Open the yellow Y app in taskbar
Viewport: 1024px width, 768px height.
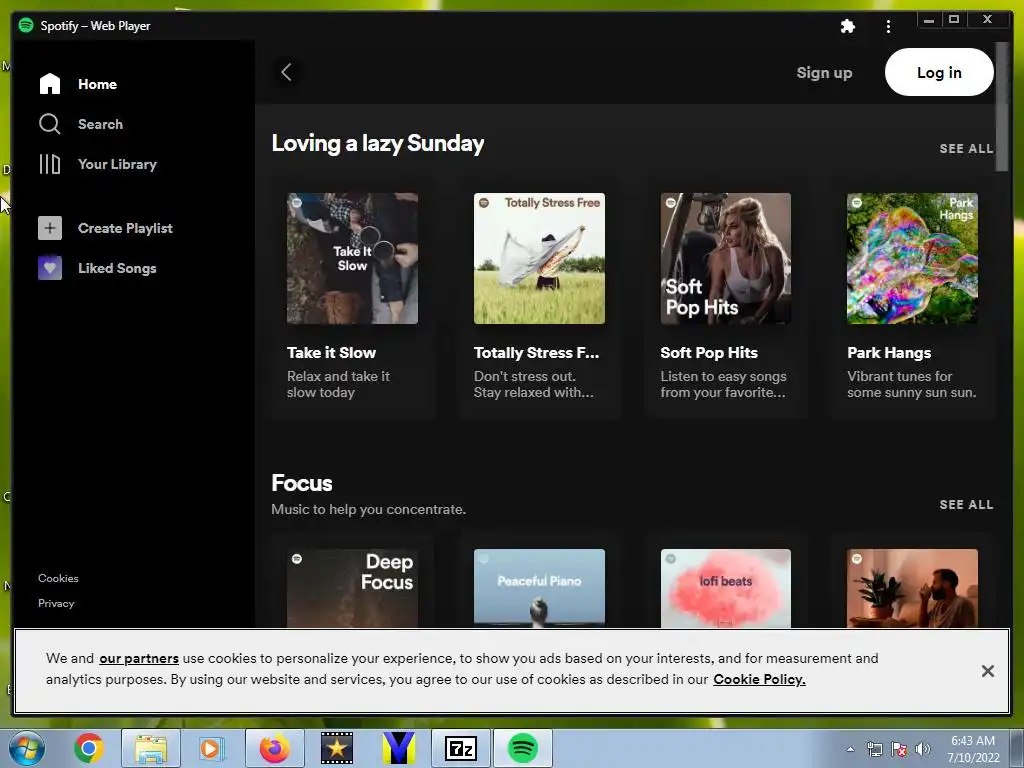pos(399,748)
